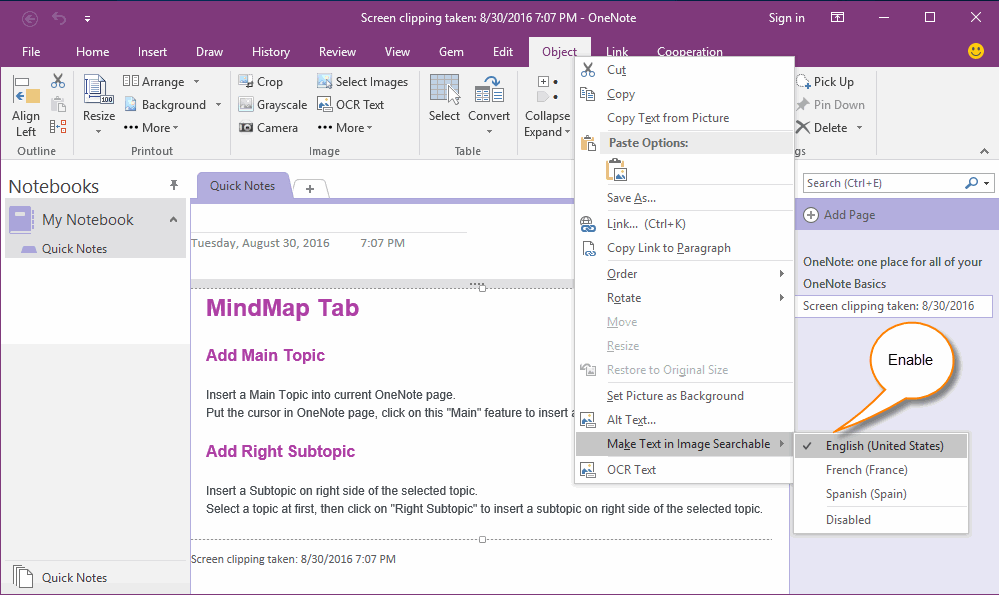The height and width of the screenshot is (595, 999).
Task: Click OCR Text in context menu
Action: click(x=631, y=470)
